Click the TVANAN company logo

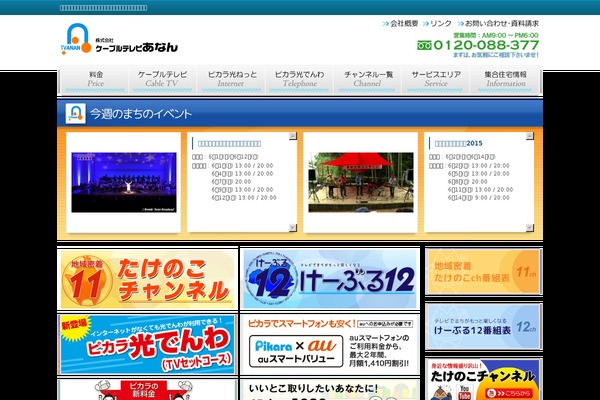click(119, 39)
